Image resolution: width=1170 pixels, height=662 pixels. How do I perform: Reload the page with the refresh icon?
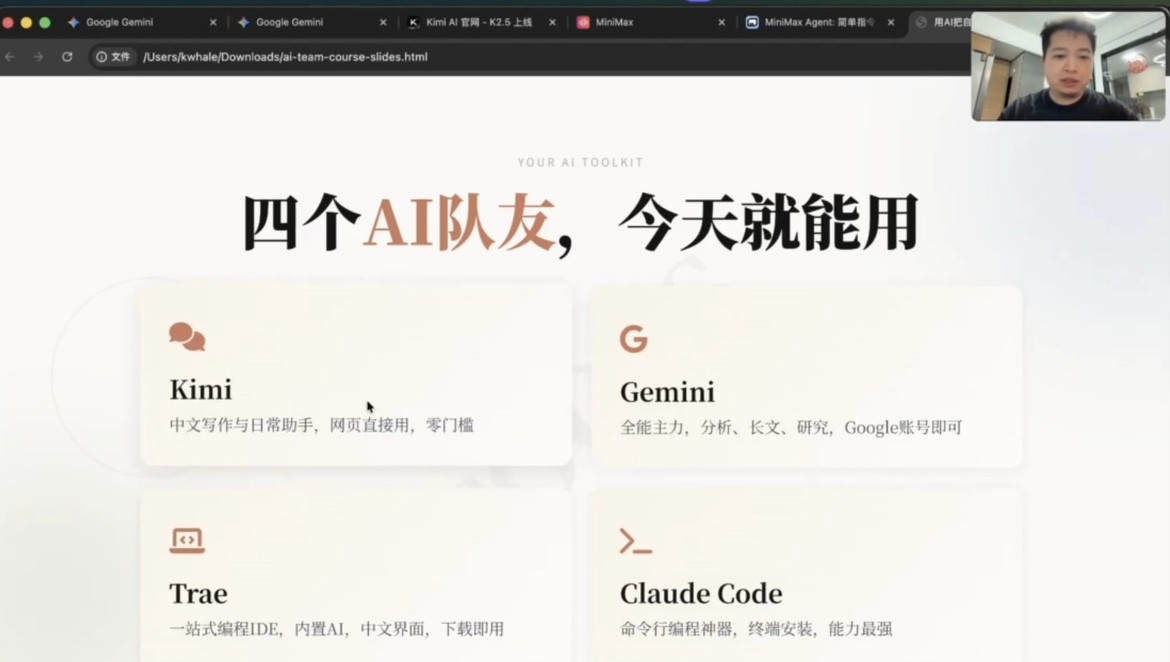(67, 57)
